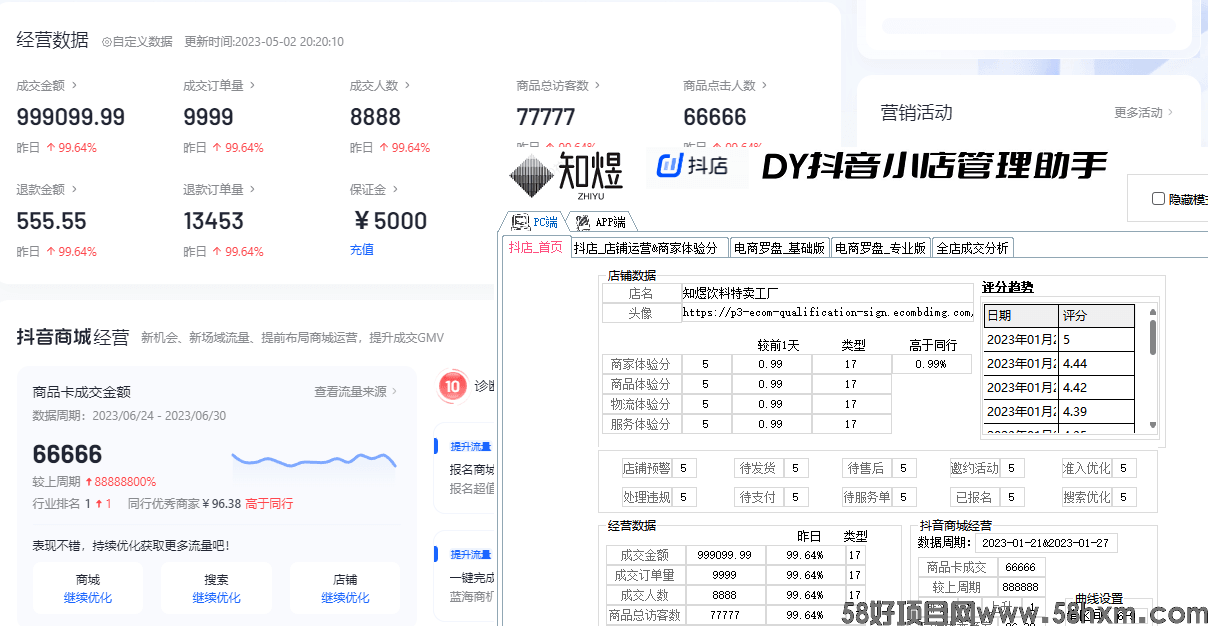
Task: Click the 评分 column header in 评分趋势
Action: coord(1097,315)
